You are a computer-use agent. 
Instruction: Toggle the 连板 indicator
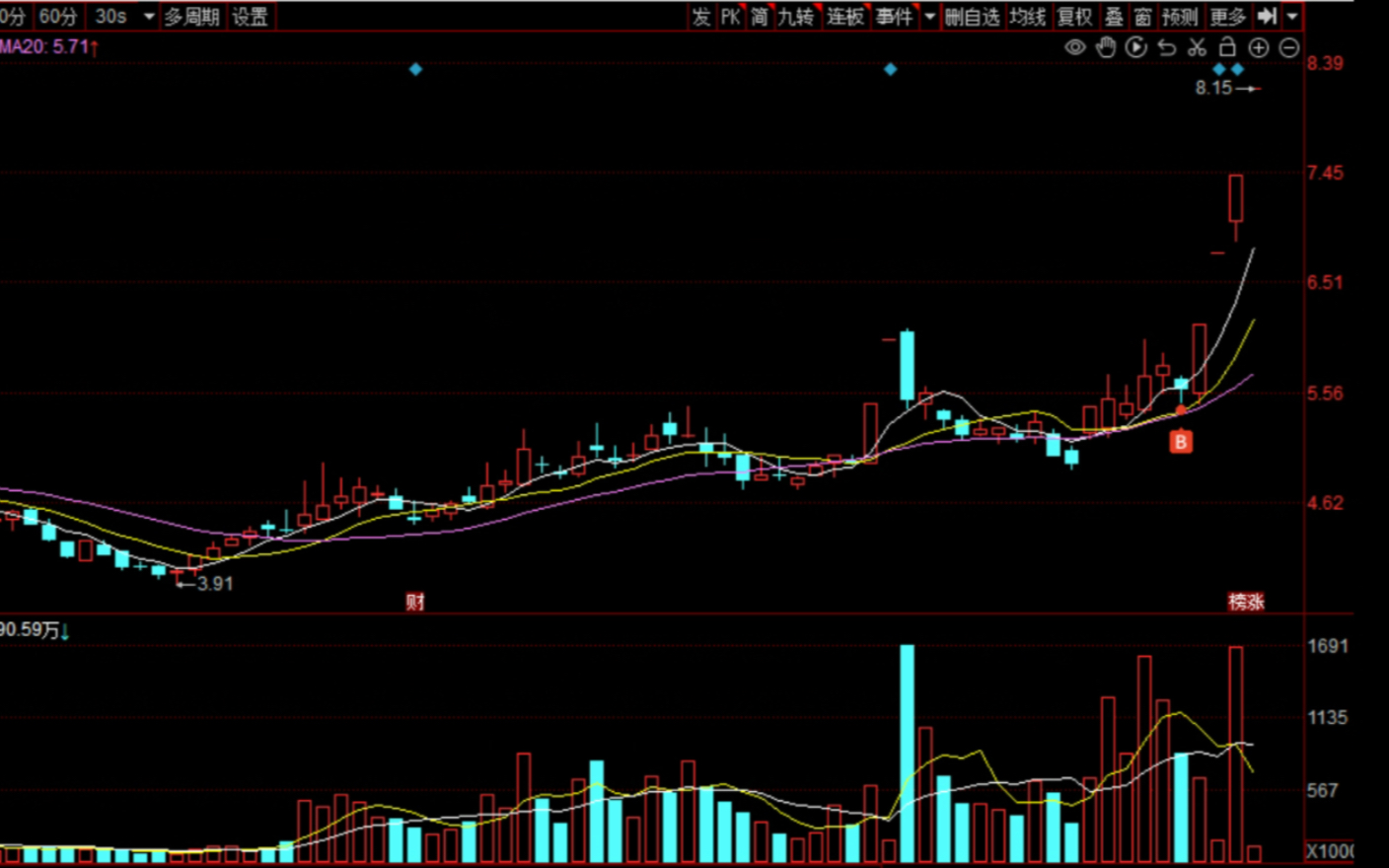pyautogui.click(x=845, y=16)
